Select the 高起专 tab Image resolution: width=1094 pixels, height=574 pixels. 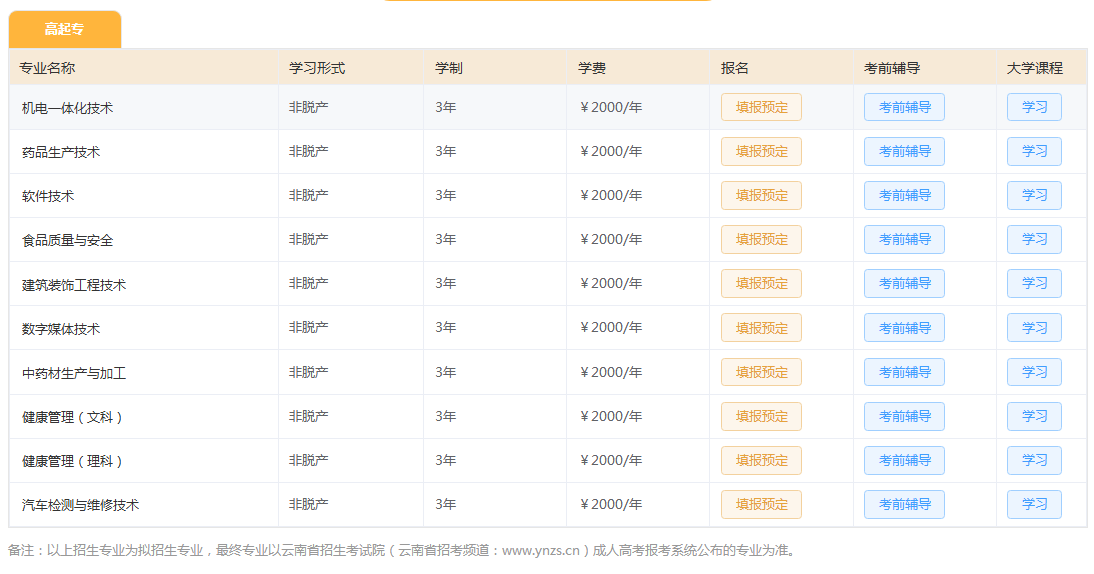64,29
